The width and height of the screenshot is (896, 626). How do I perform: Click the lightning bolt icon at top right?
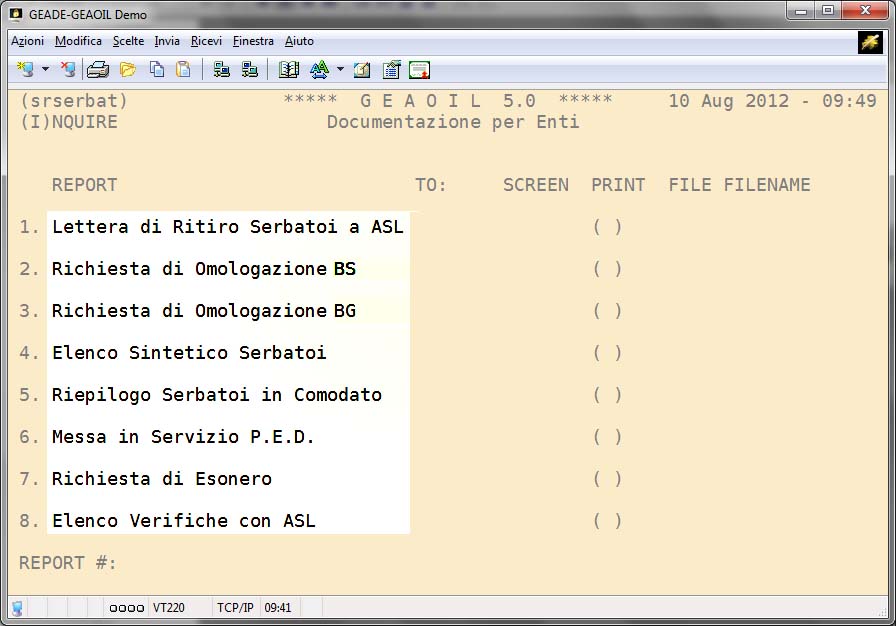tap(869, 42)
